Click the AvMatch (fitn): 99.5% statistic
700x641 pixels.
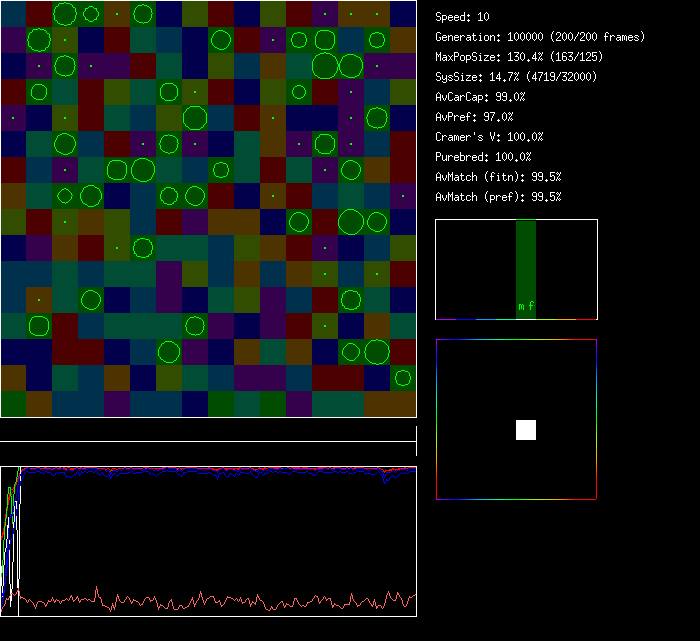(498, 177)
